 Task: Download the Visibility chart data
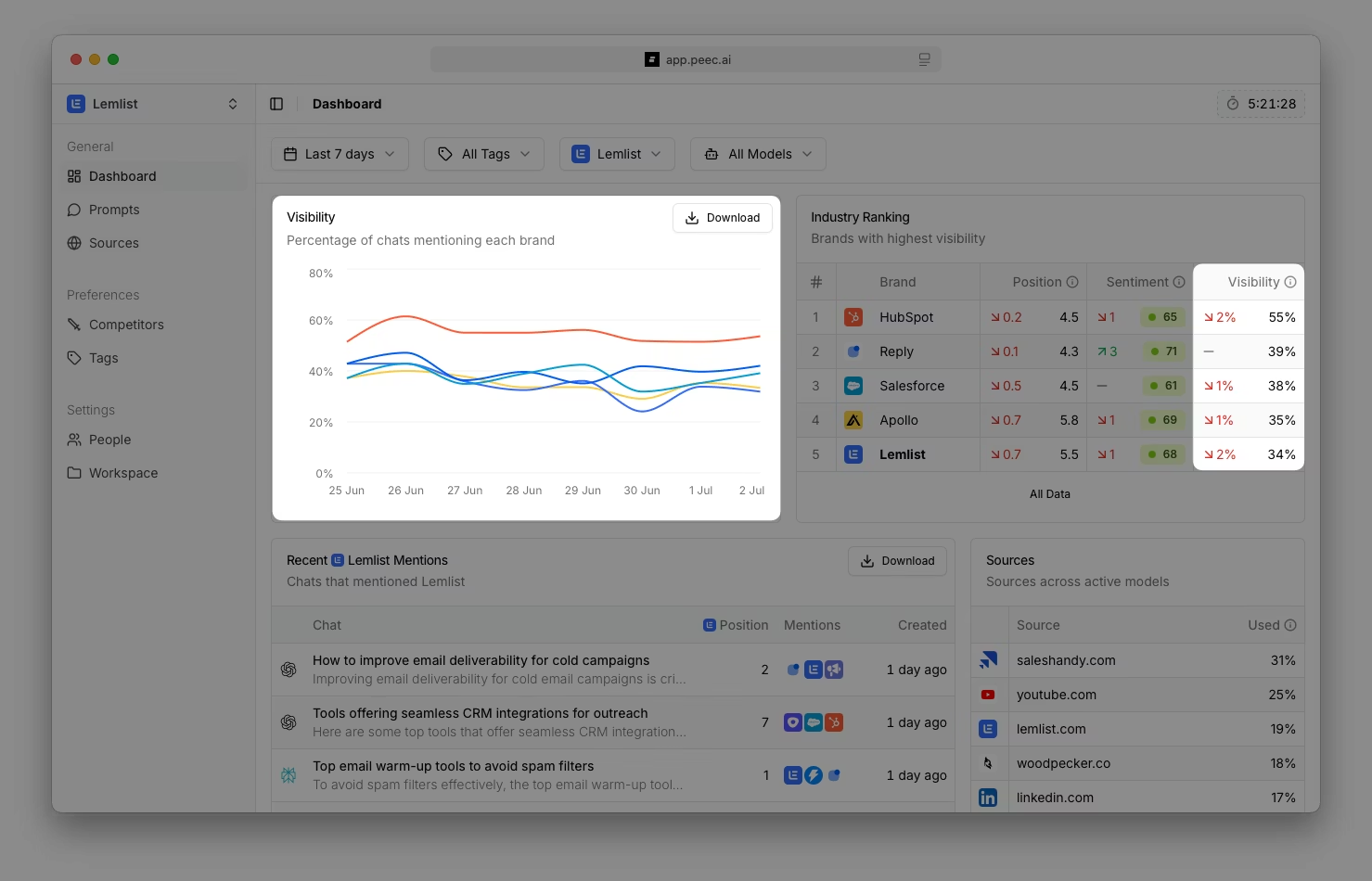[722, 218]
